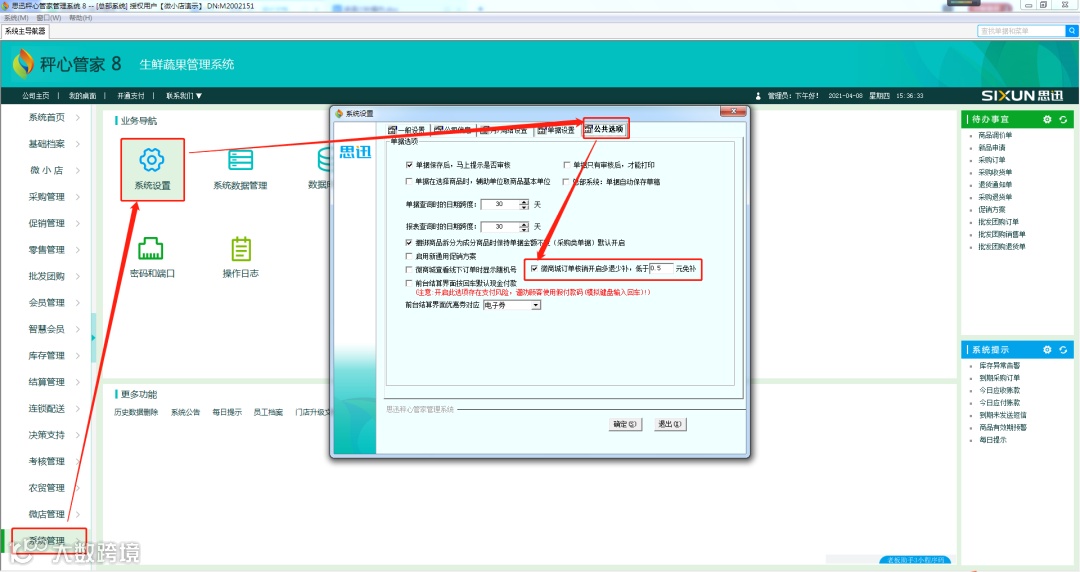Viewport: 1080px width, 572px height.
Task: Open 批发团购订单 in 待办事宜 list
Action: click(x=999, y=222)
